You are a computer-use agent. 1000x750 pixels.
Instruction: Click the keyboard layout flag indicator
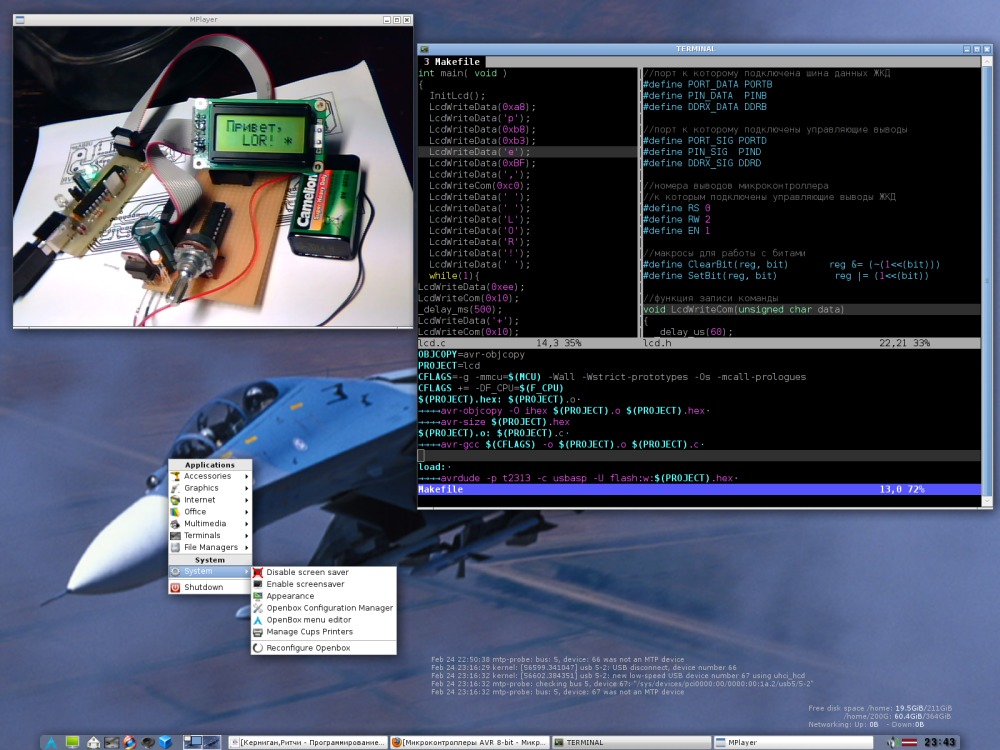(x=909, y=742)
